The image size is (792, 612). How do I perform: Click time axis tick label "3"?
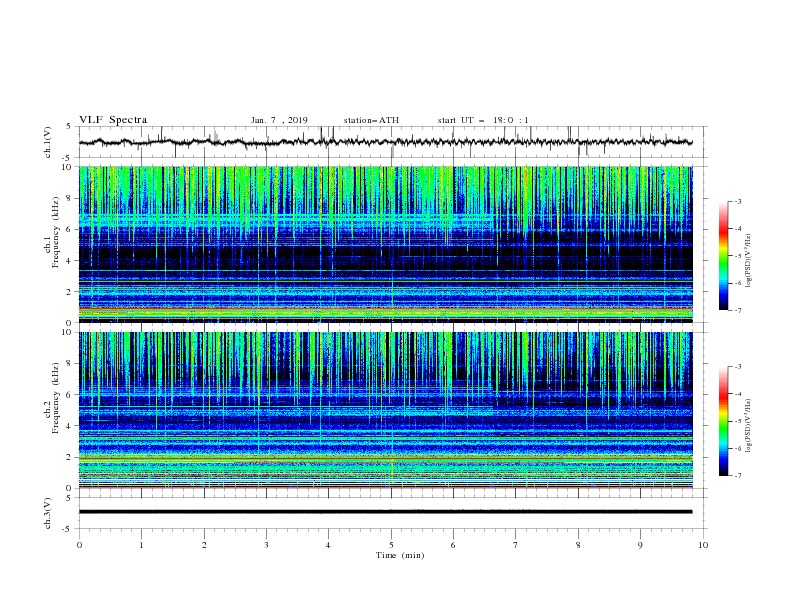click(266, 545)
